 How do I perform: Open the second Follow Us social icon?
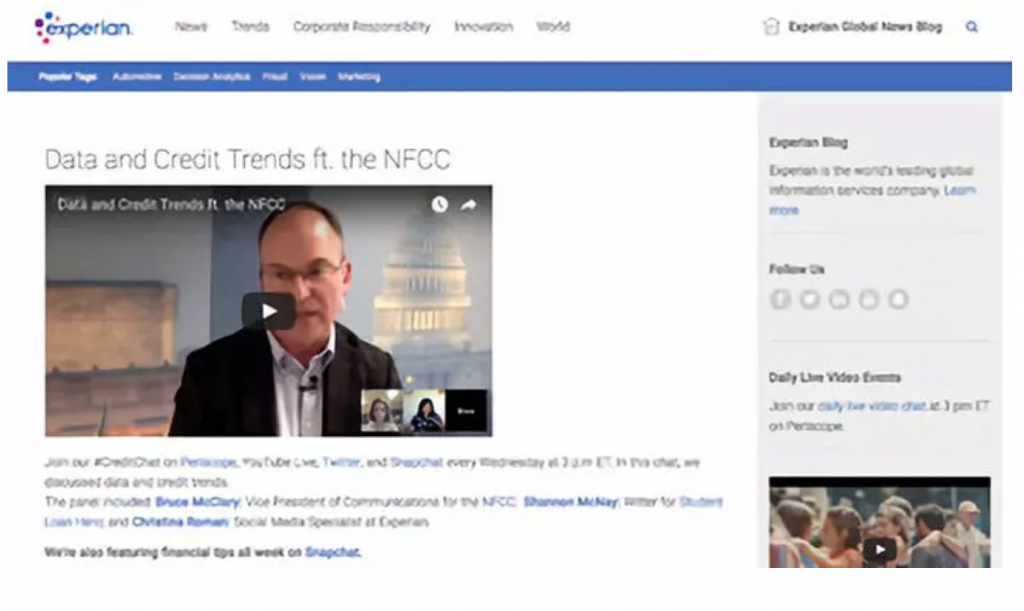[810, 299]
